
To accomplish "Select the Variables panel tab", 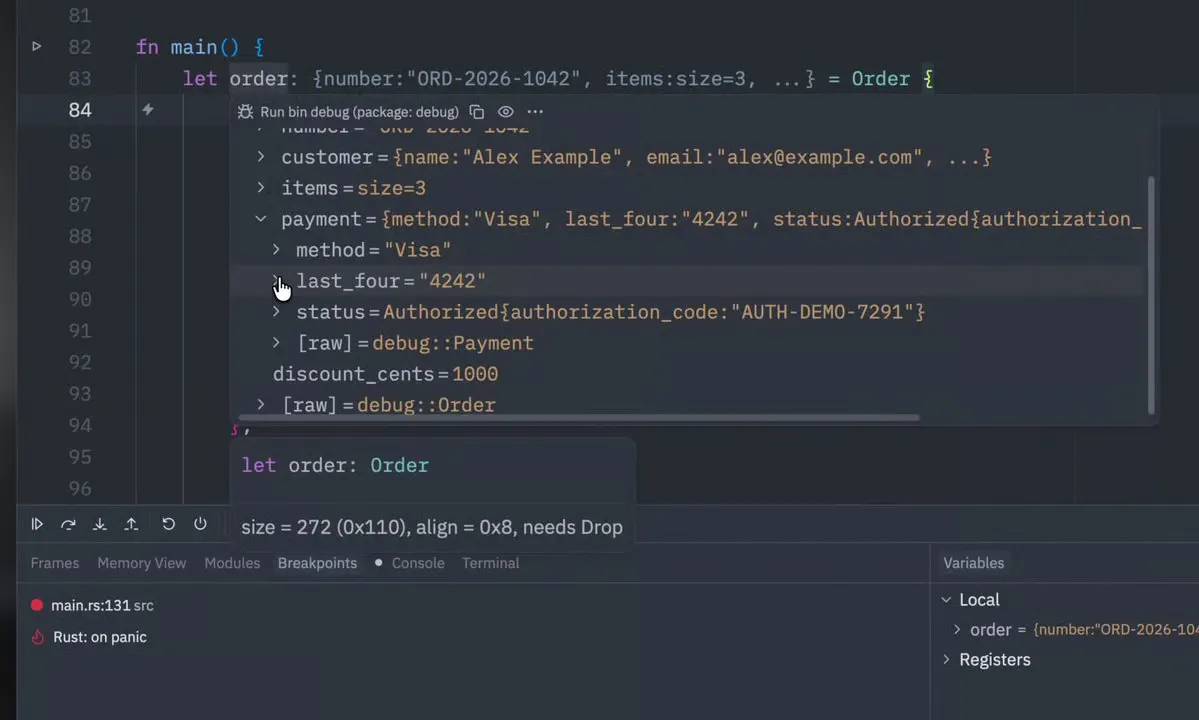I will (x=973, y=563).
